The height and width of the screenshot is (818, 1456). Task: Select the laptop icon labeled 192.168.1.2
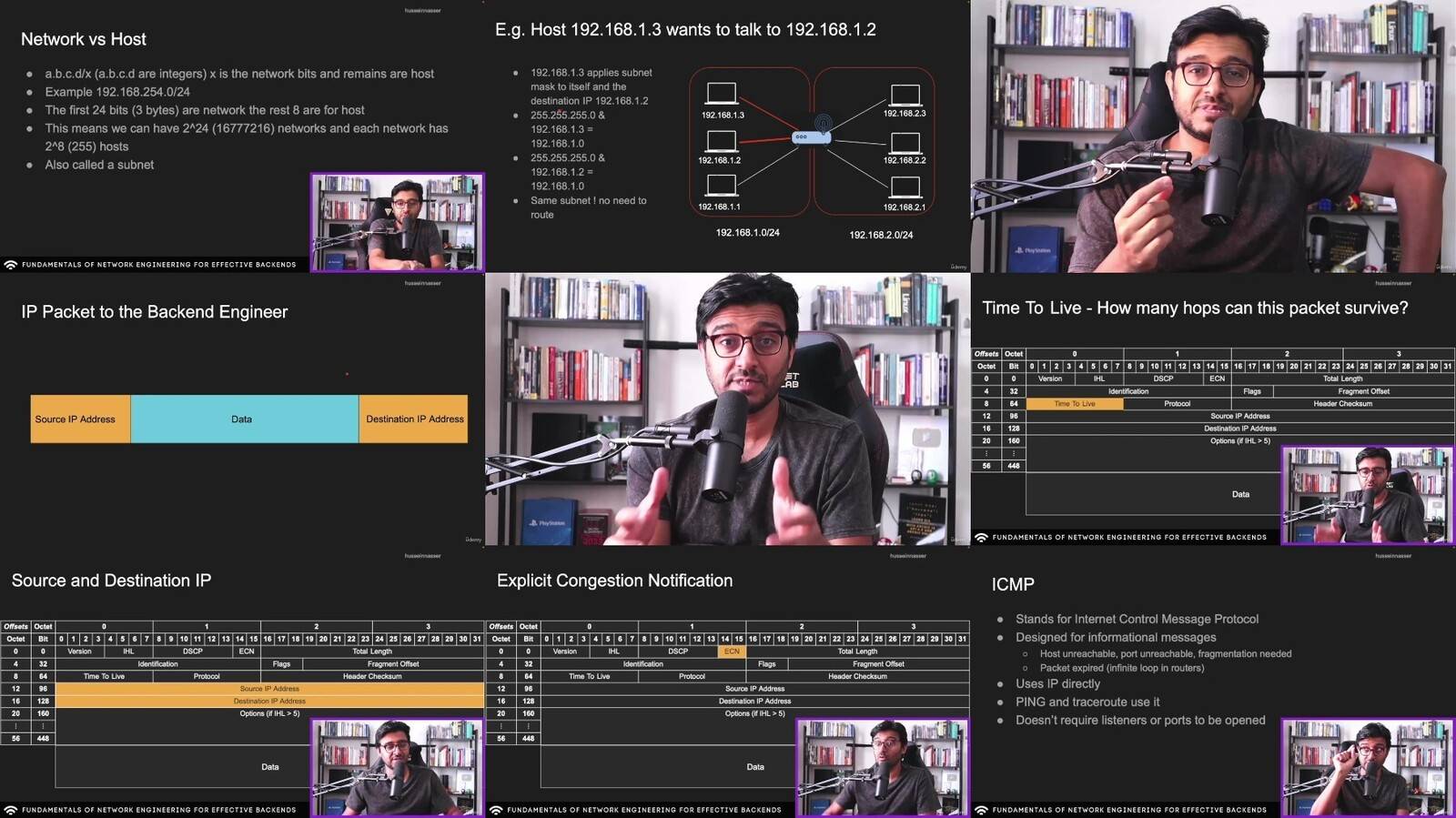point(722,141)
